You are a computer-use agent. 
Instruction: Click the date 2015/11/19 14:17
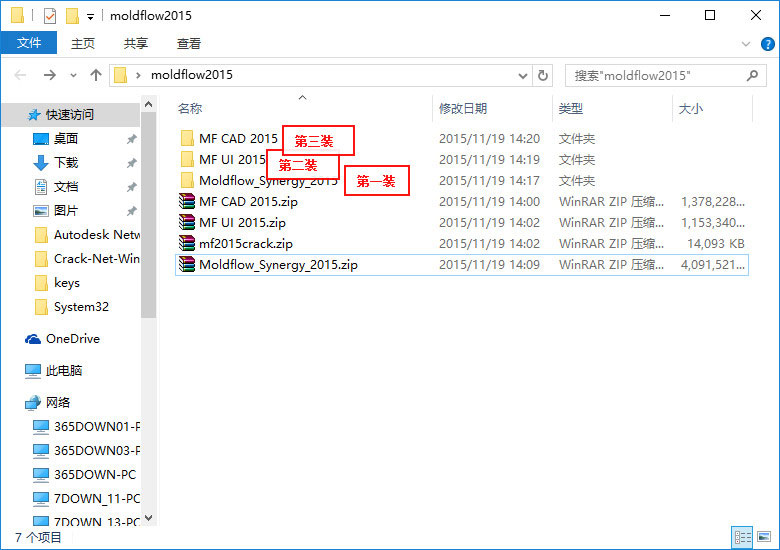pyautogui.click(x=489, y=181)
